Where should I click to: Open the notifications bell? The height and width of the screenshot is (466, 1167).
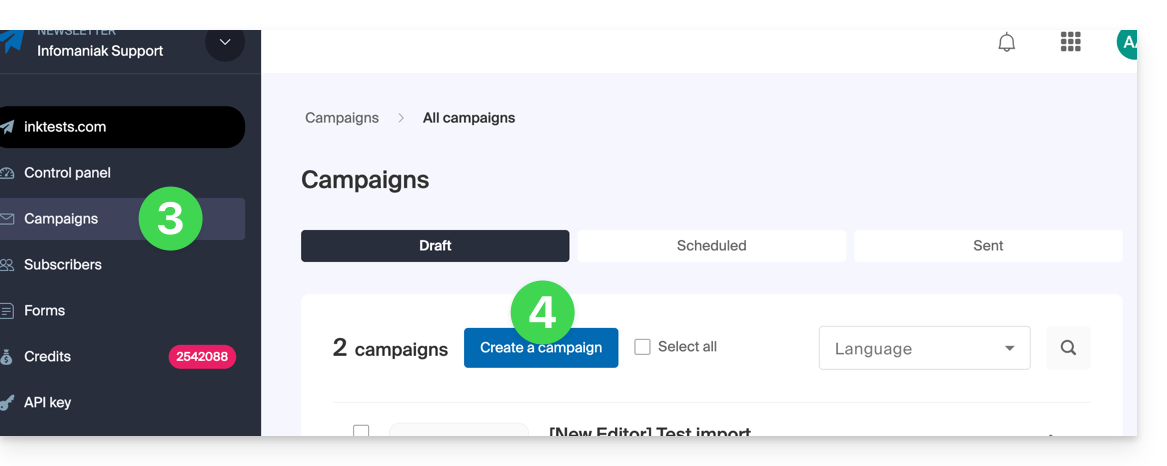[x=1007, y=42]
